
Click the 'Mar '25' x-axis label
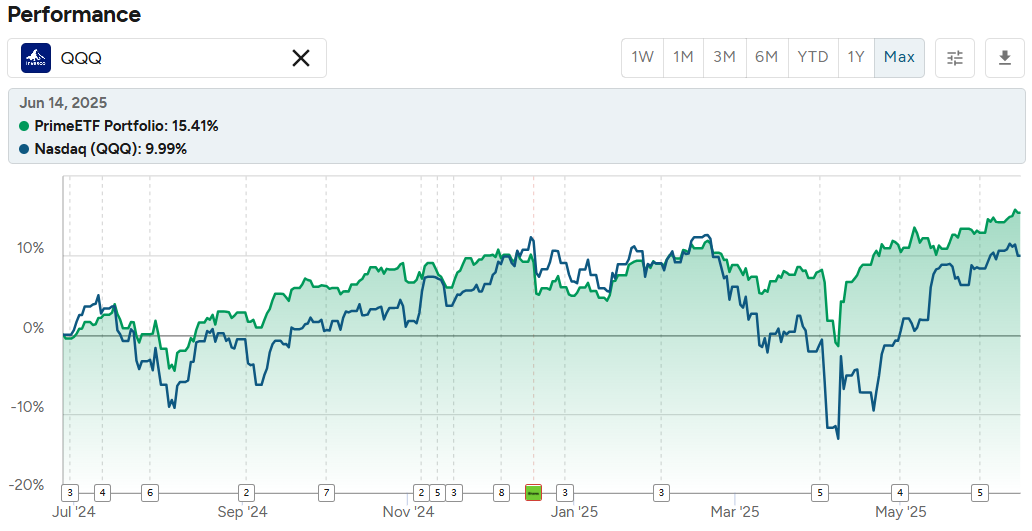click(735, 512)
